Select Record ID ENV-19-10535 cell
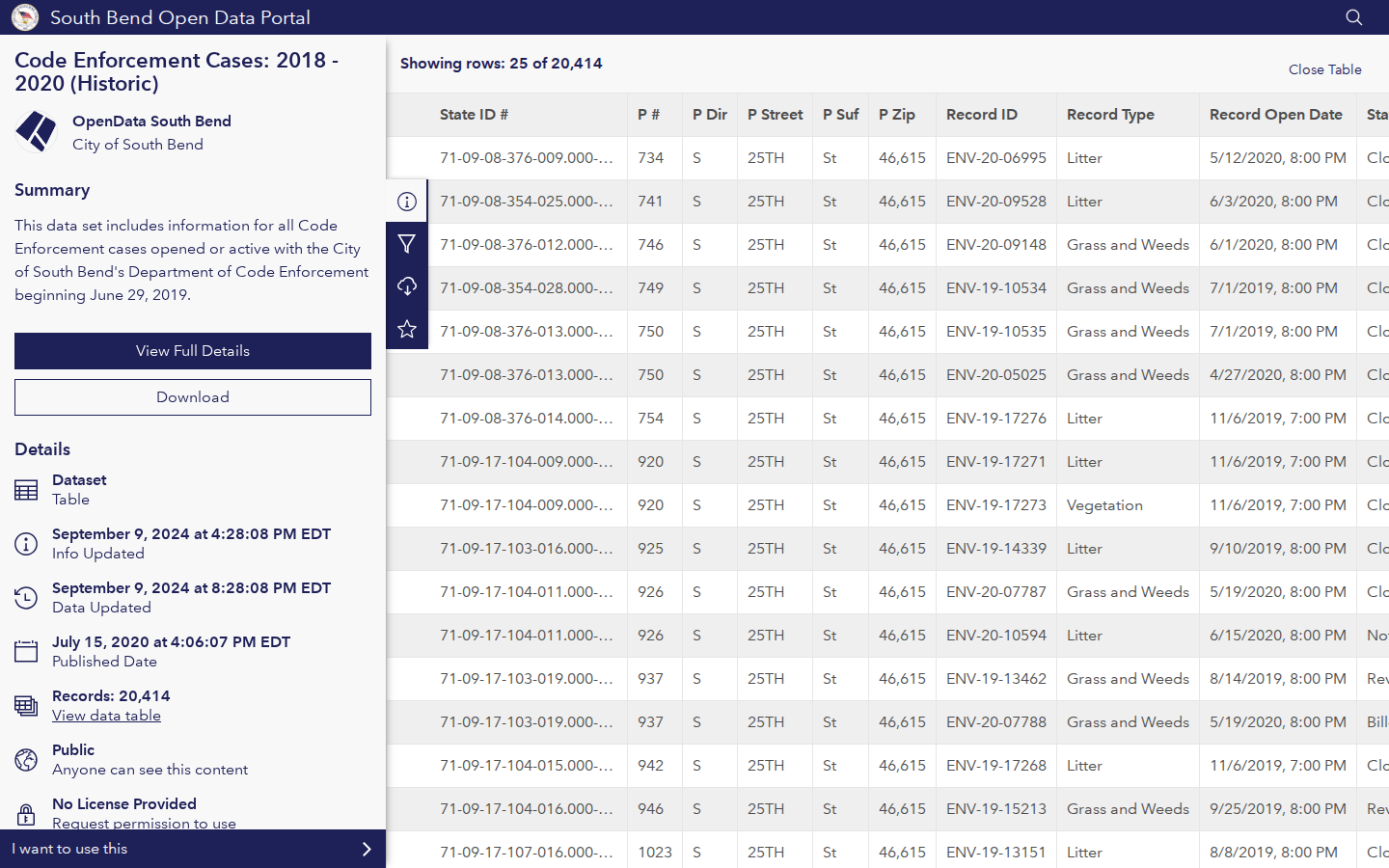1389x868 pixels. (996, 332)
